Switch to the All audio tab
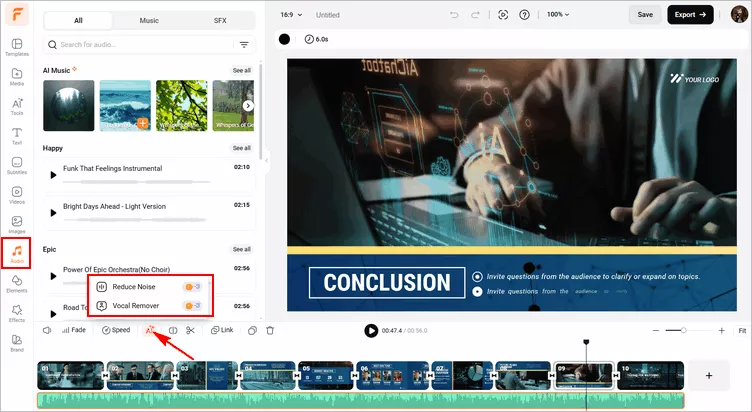 click(x=78, y=21)
